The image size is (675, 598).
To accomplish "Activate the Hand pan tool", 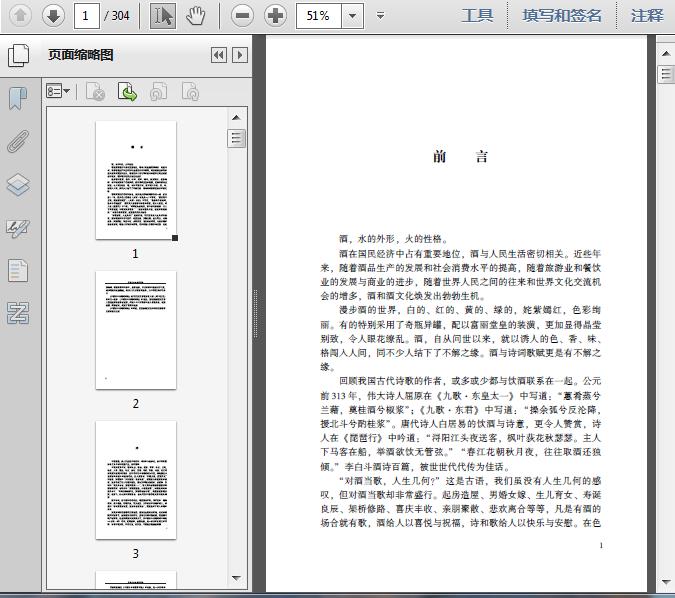I will (x=196, y=15).
